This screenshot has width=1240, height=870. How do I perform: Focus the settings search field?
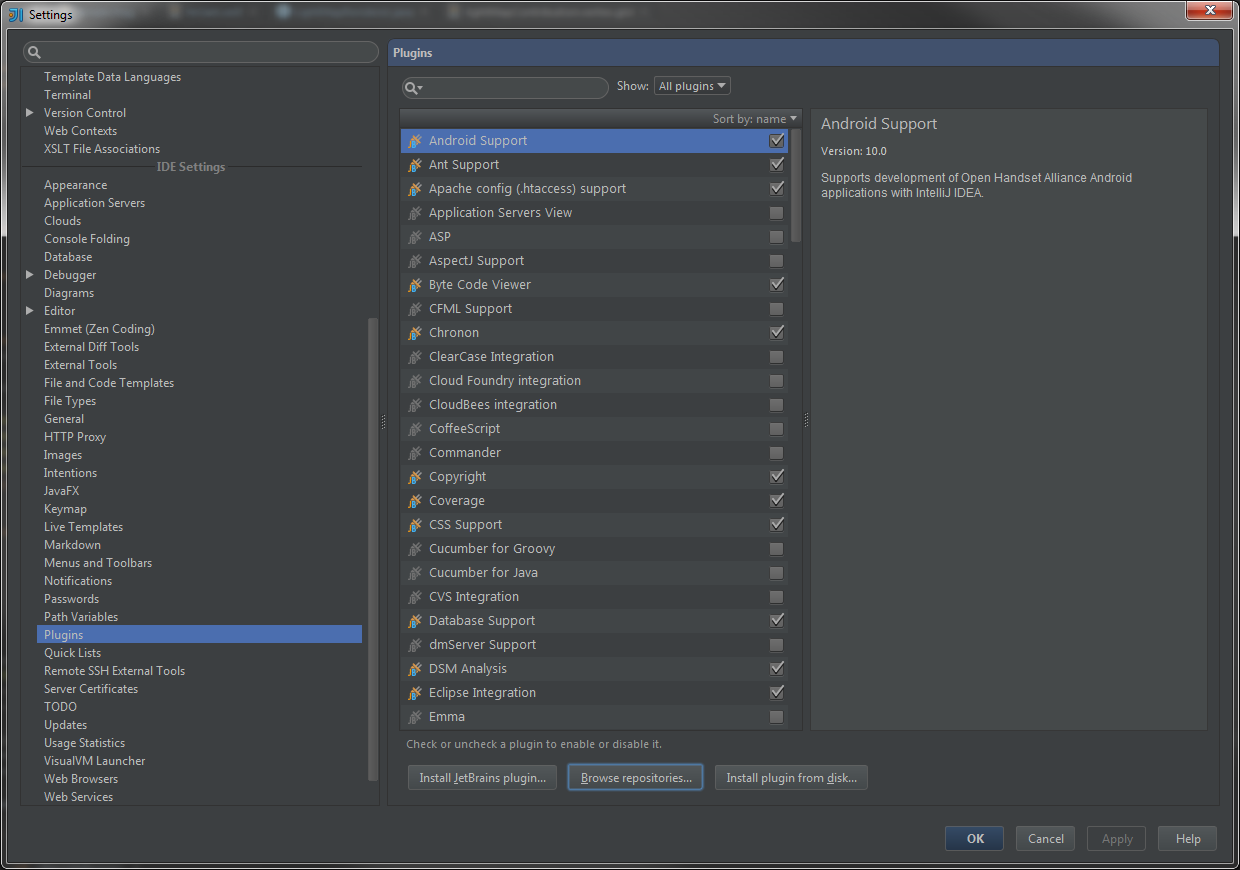click(x=201, y=52)
